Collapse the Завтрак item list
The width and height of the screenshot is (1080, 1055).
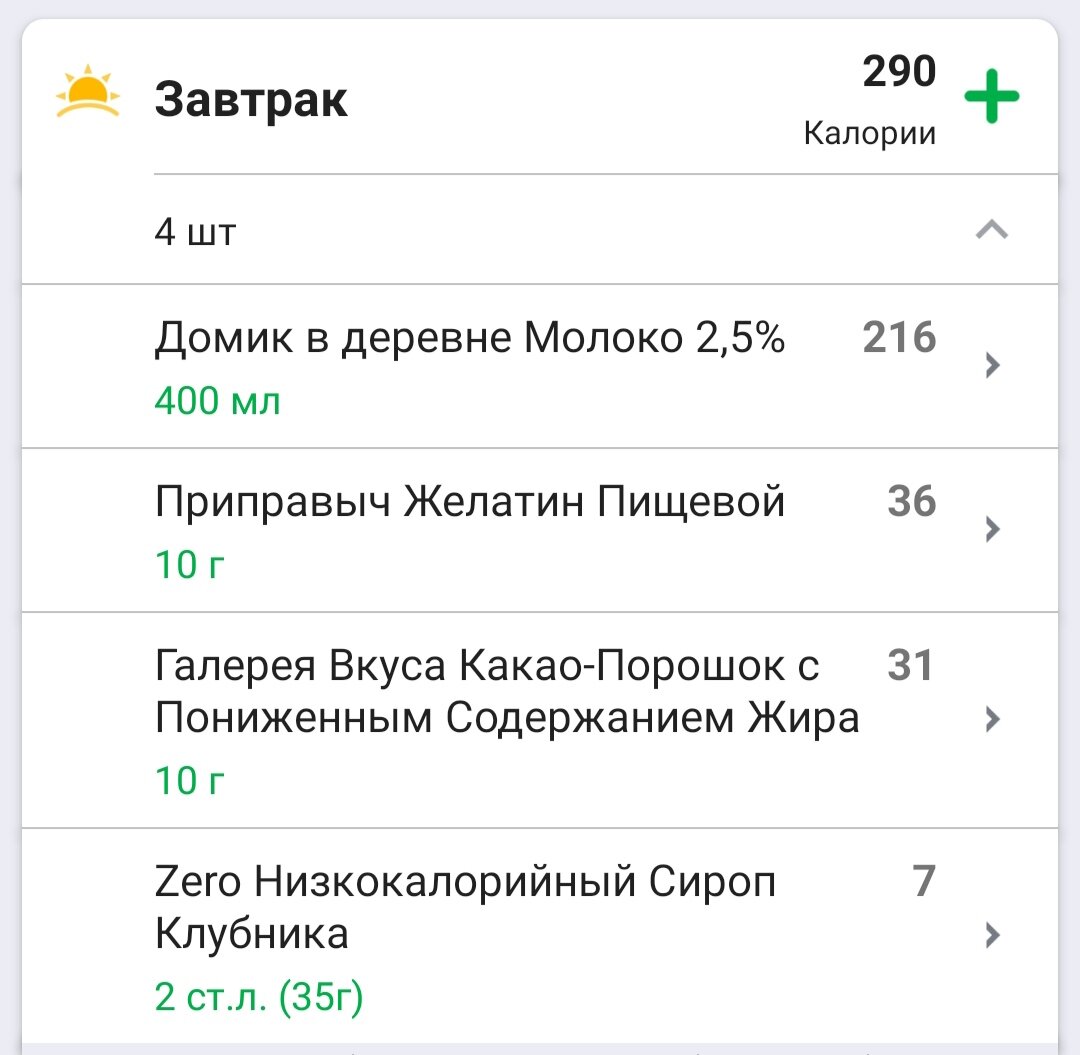coord(990,229)
